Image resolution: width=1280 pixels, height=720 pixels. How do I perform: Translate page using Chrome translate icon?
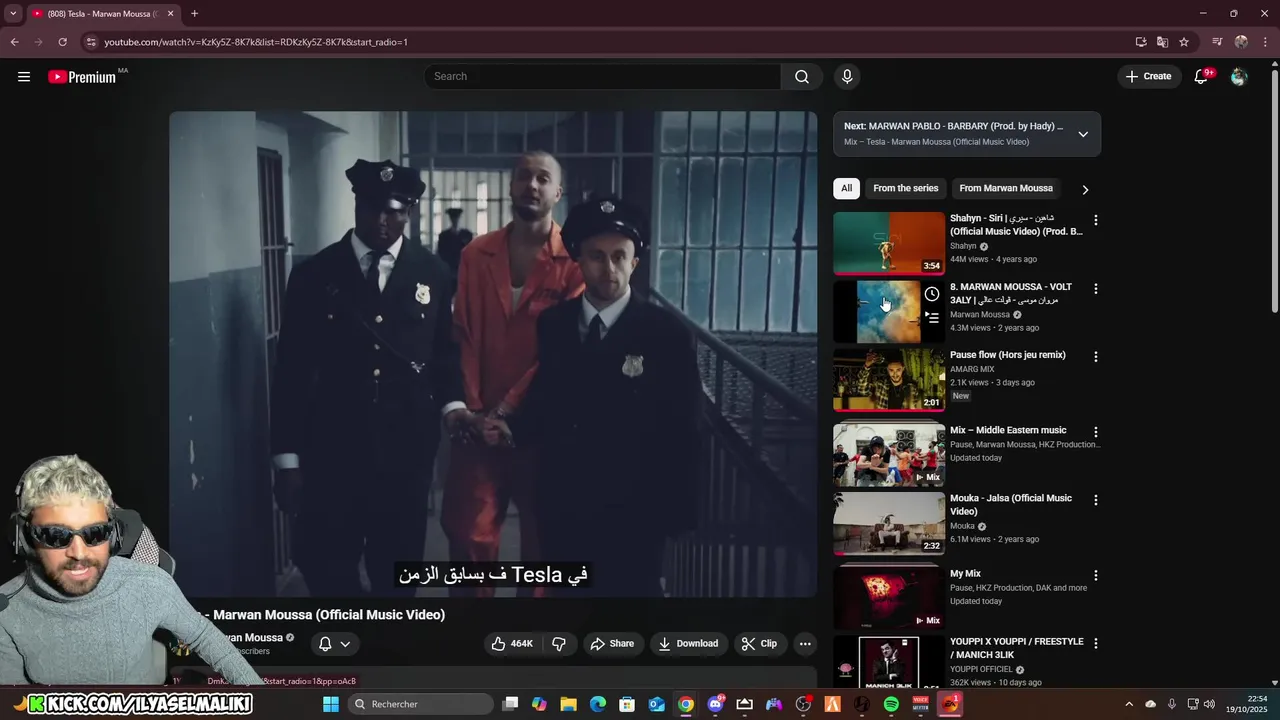click(1162, 42)
